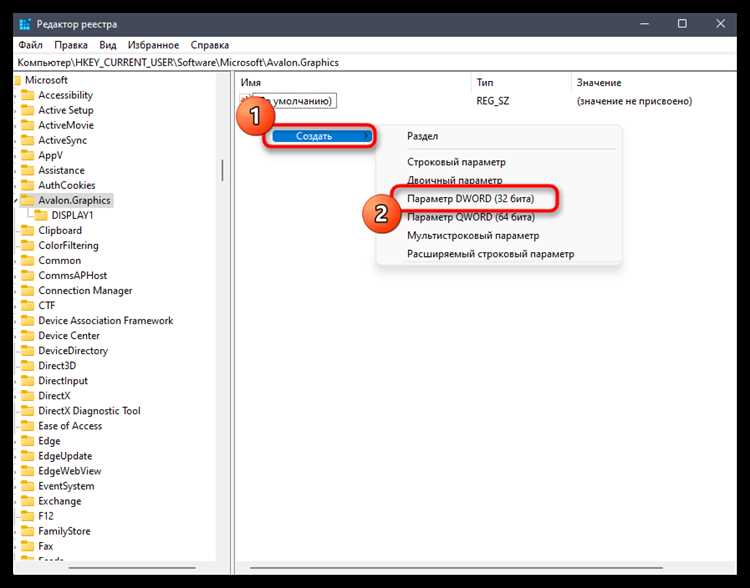Click the CTF folder icon
This screenshot has height=588, width=750.
coord(28,306)
